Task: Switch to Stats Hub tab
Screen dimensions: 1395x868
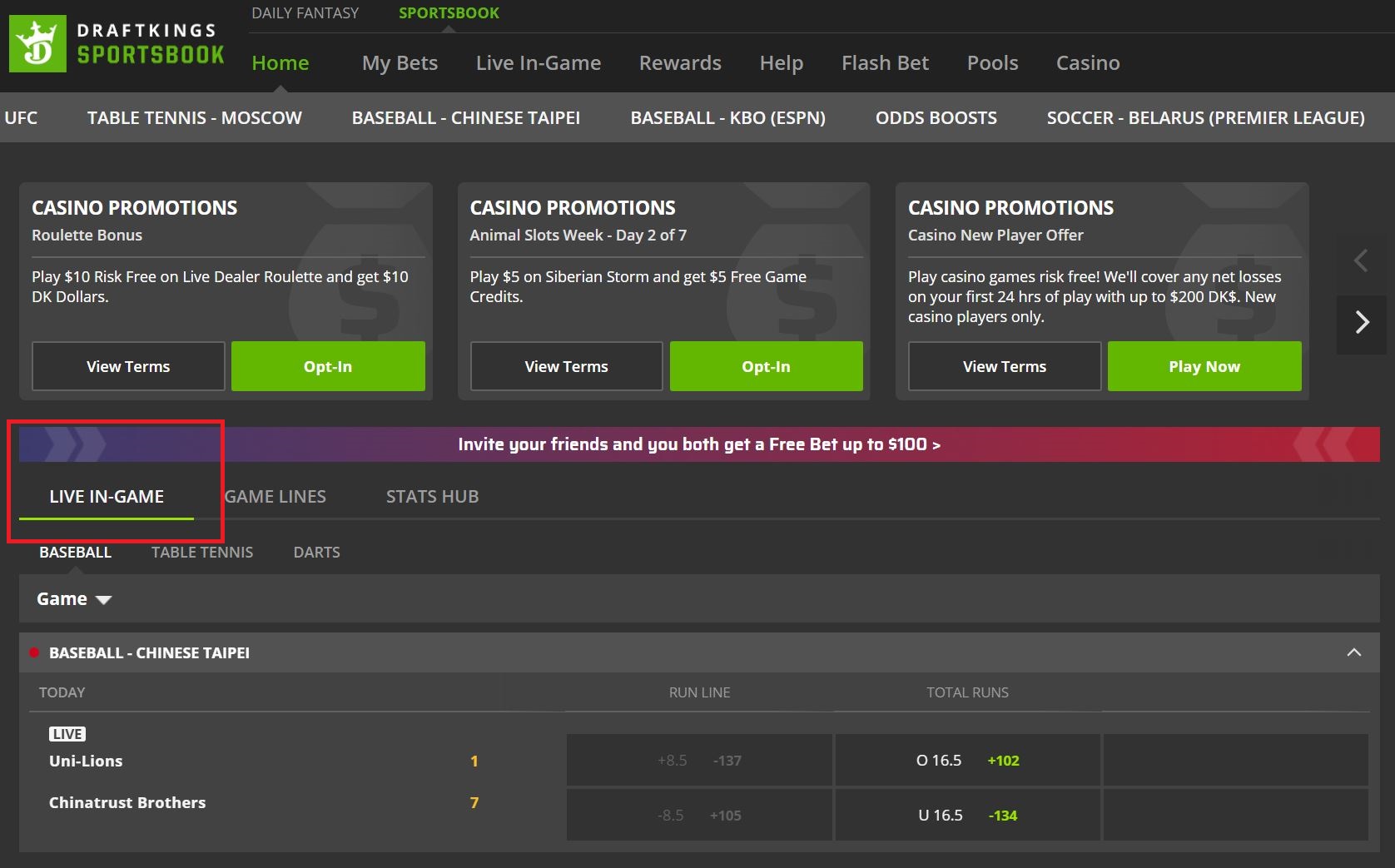Action: 432,497
